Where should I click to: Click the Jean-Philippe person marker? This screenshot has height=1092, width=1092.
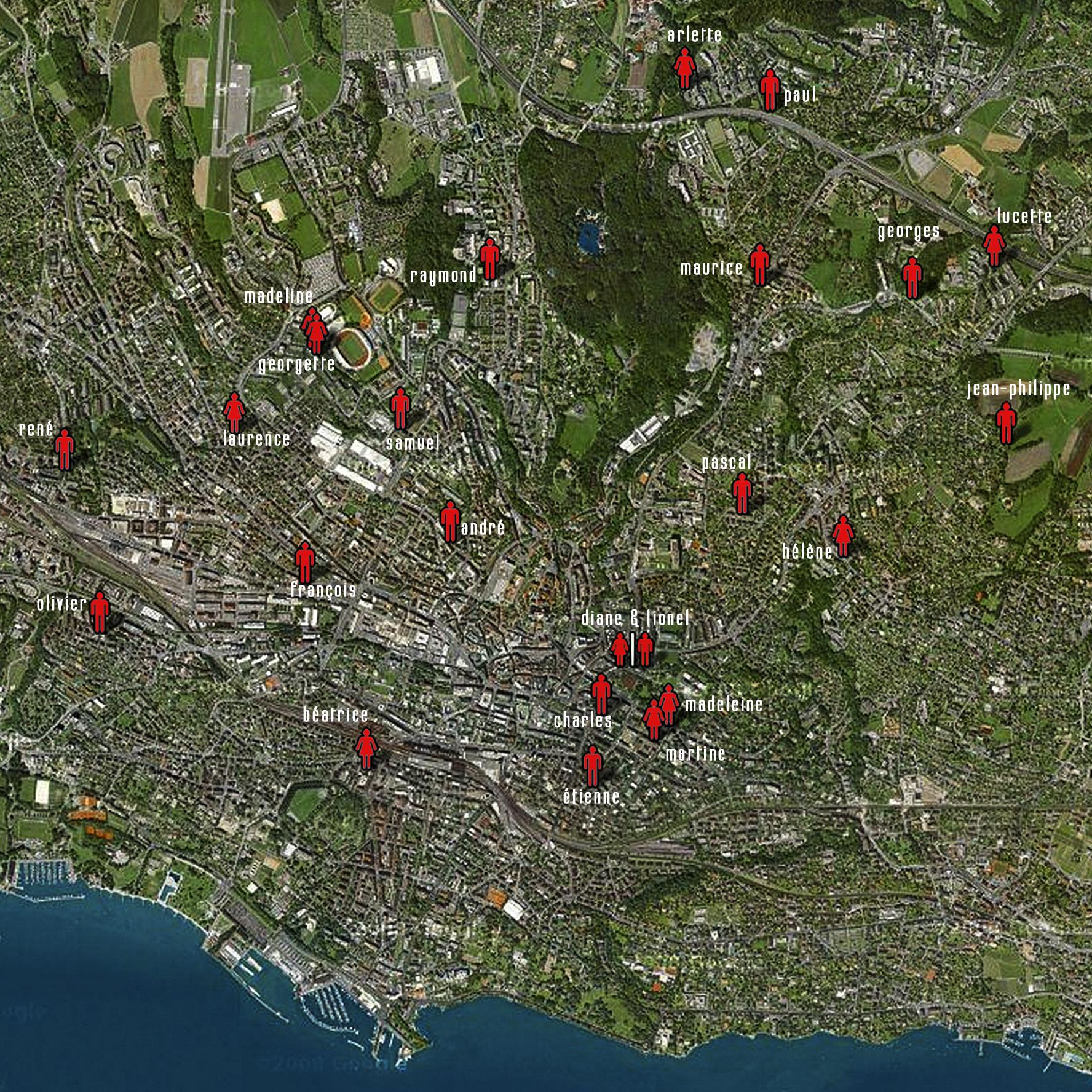[x=1006, y=423]
